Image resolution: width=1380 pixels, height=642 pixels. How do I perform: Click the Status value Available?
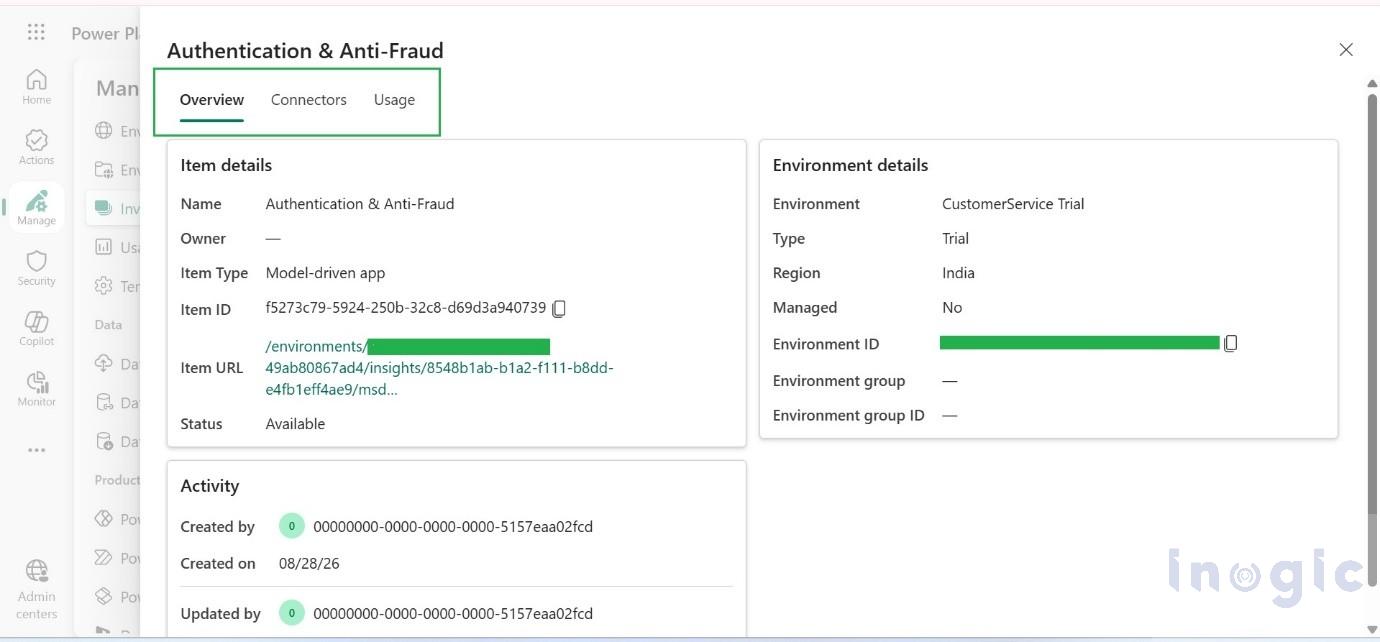pos(295,424)
